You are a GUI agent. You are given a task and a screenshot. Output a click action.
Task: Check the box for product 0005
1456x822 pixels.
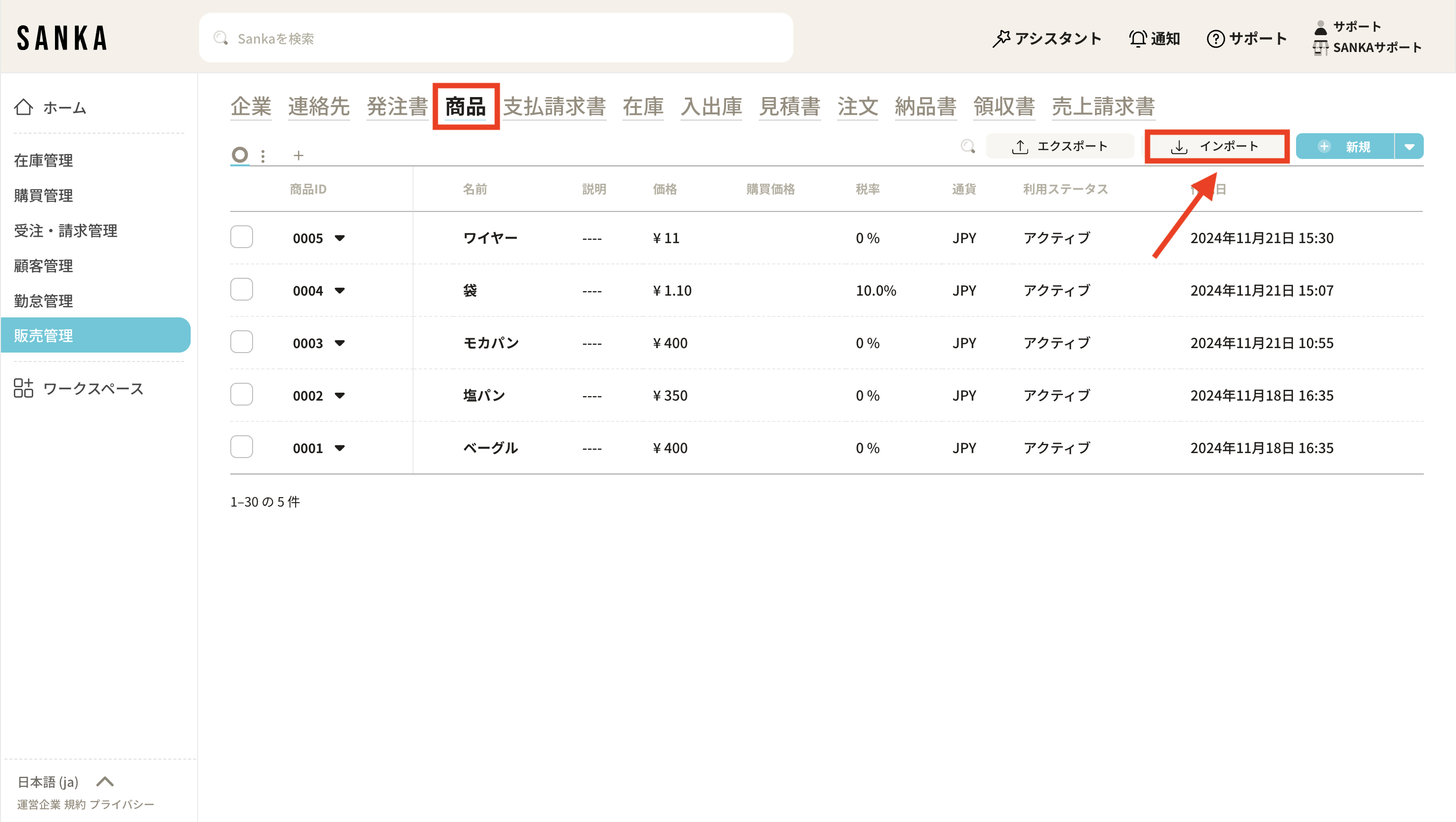241,237
